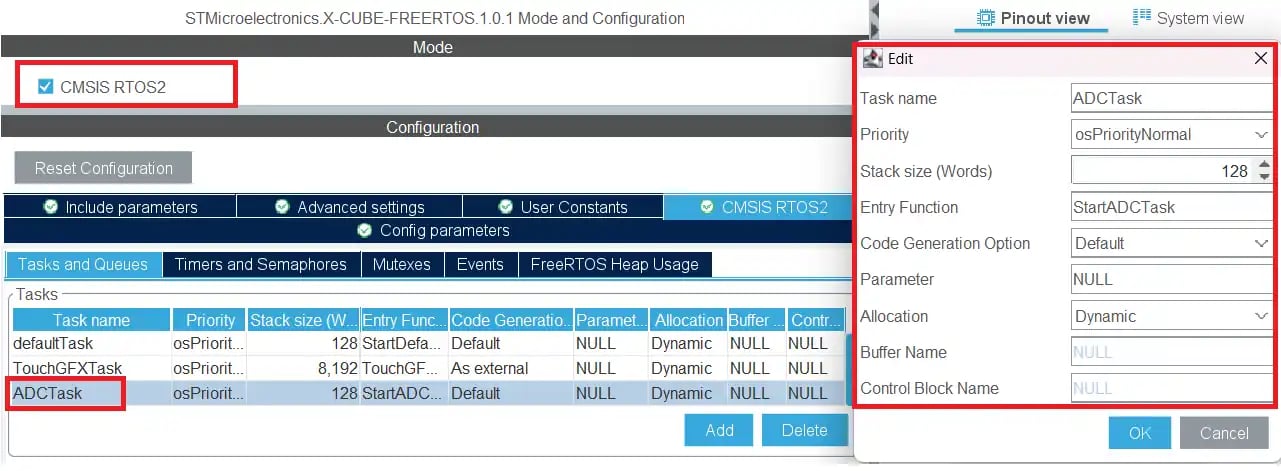Click the Allocation column header

(688, 320)
